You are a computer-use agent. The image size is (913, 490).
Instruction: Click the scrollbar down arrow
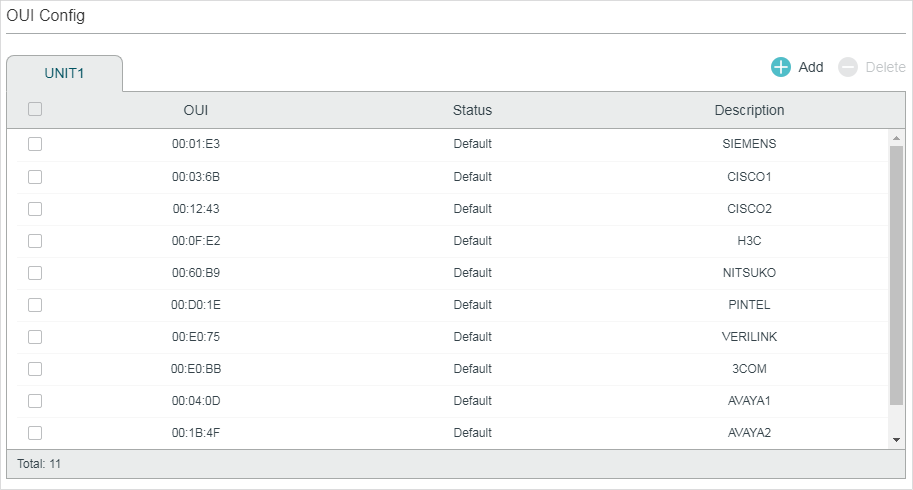[x=896, y=441]
